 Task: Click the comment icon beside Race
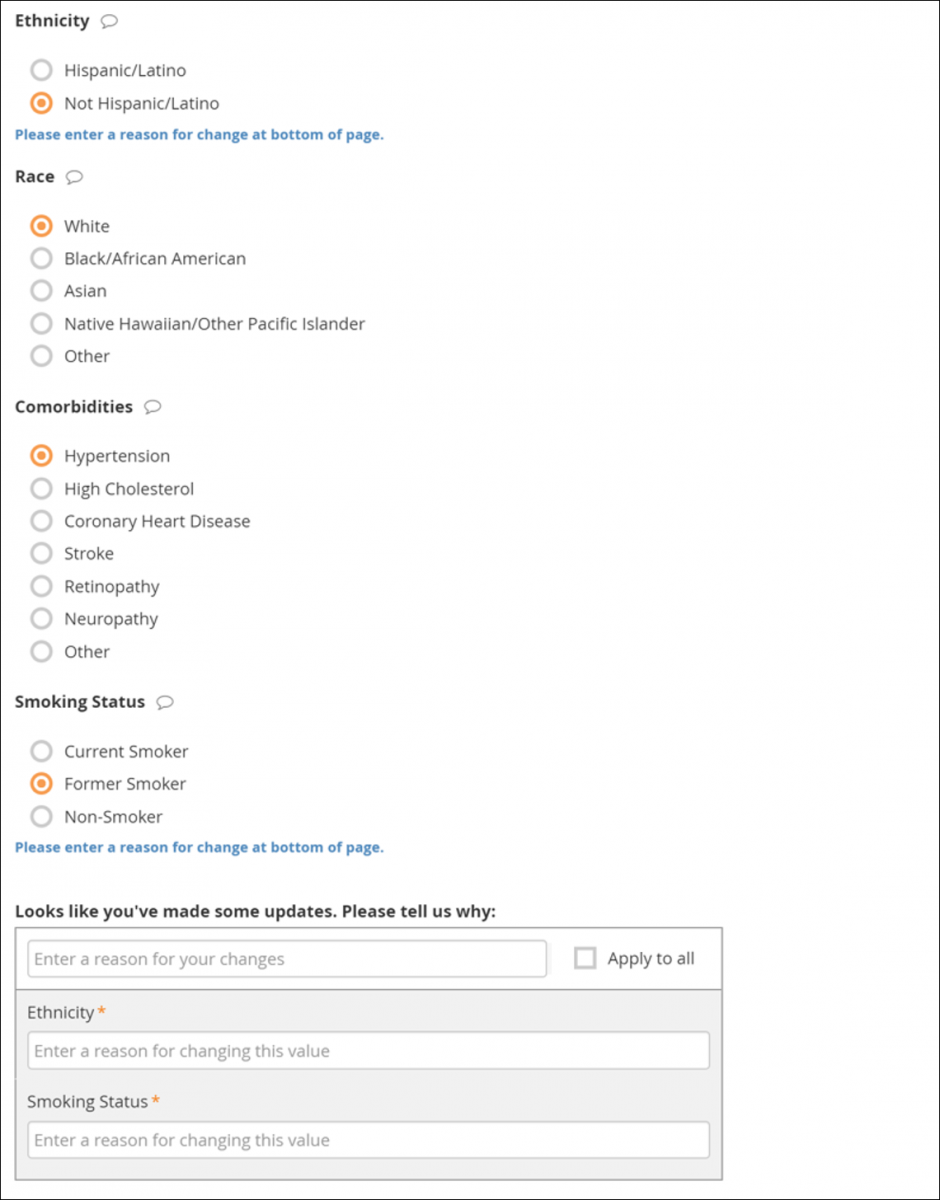point(74,176)
